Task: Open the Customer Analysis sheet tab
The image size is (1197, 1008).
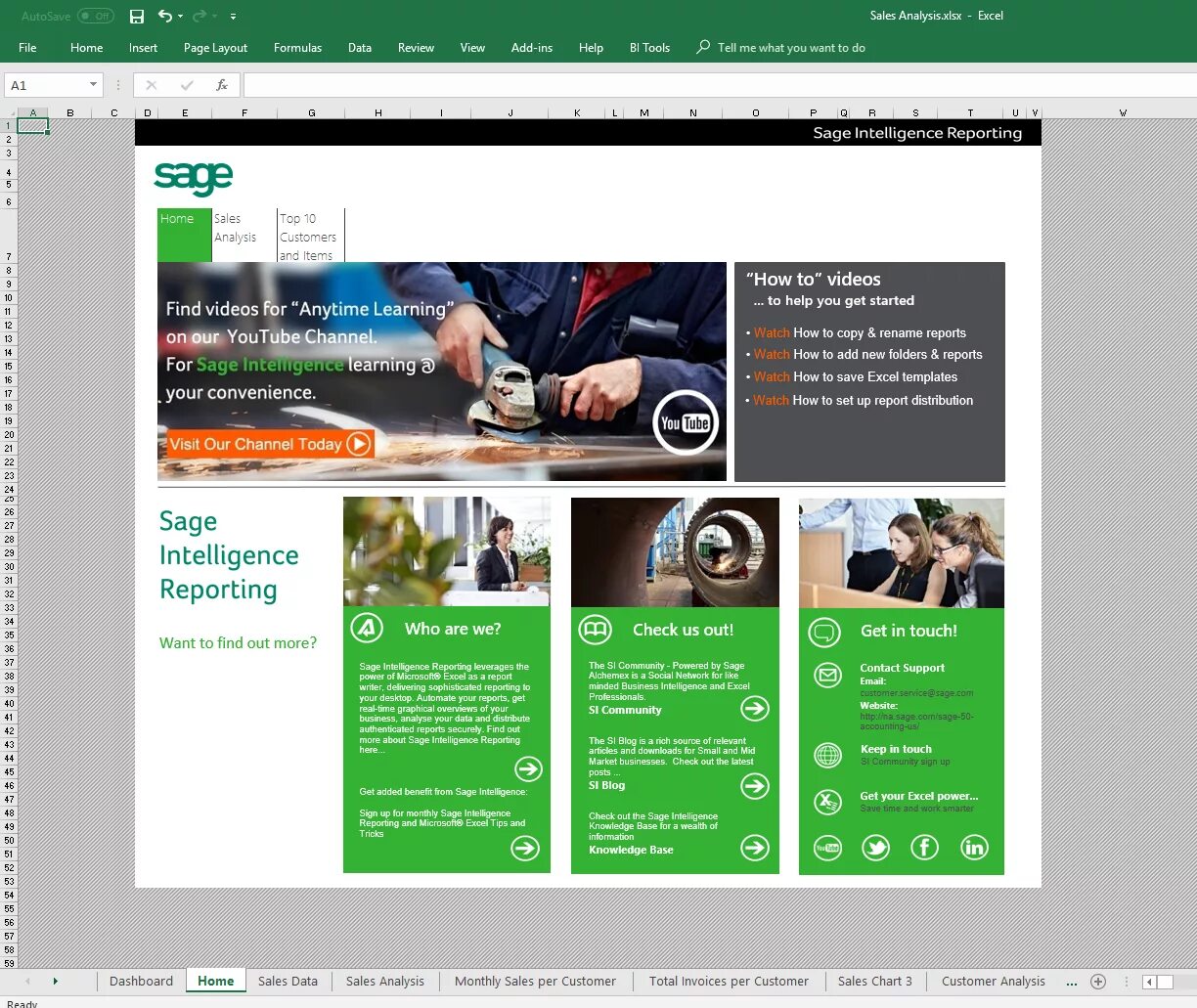Action: coord(993,981)
